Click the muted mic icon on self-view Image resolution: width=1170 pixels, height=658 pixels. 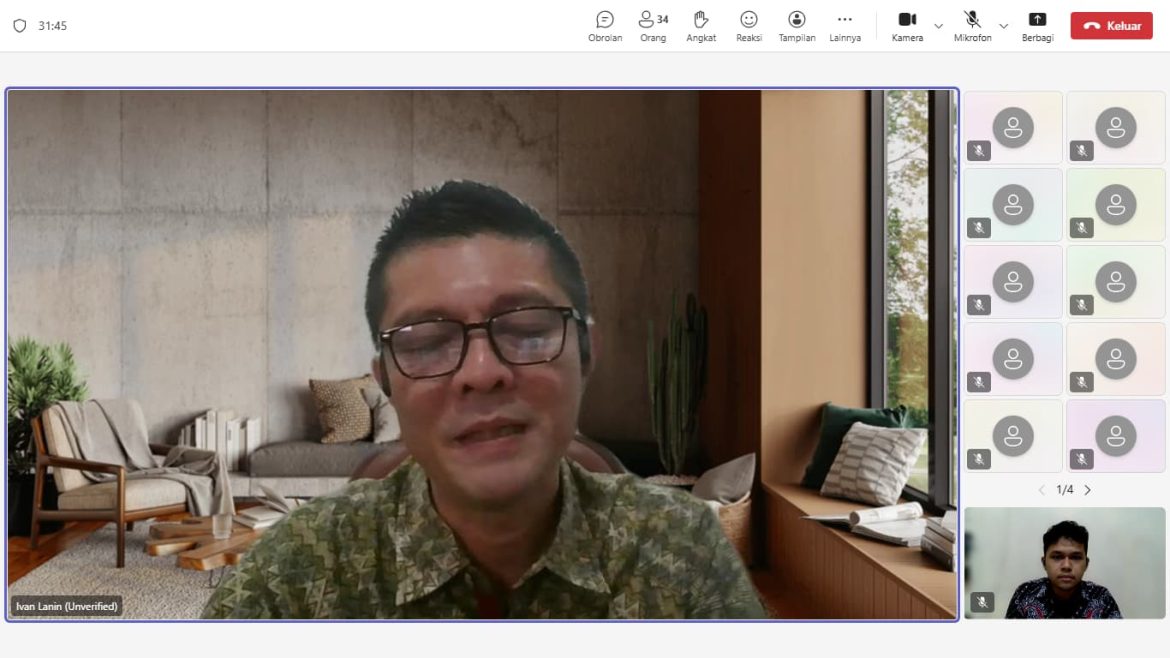point(982,602)
